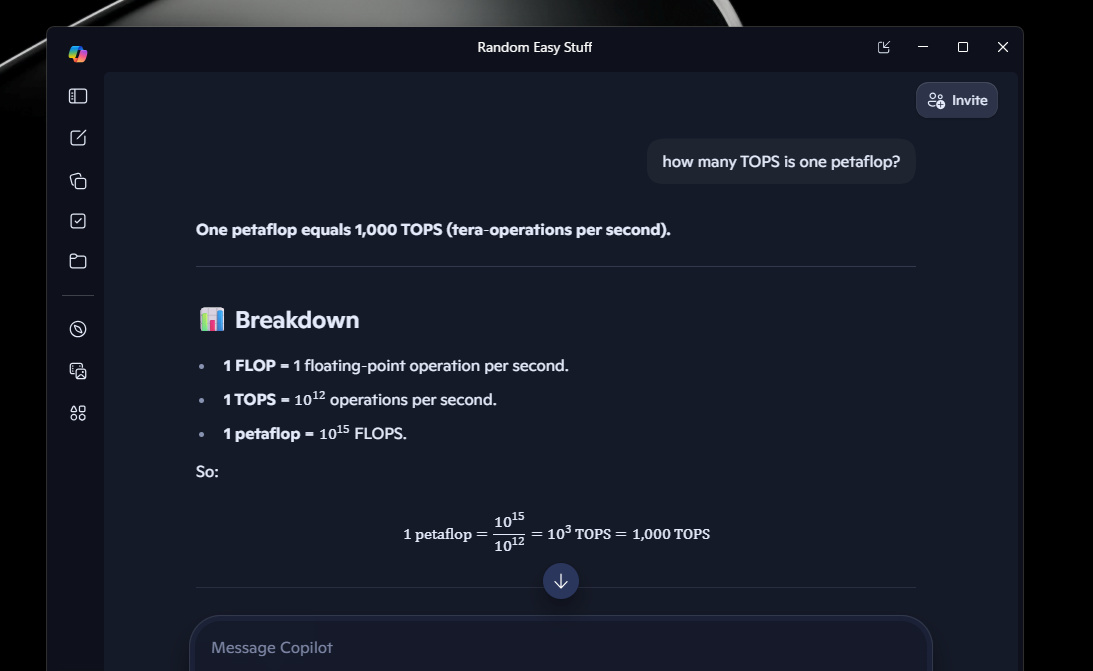Image resolution: width=1093 pixels, height=671 pixels.
Task: Minimize the Copilot window
Action: point(923,47)
